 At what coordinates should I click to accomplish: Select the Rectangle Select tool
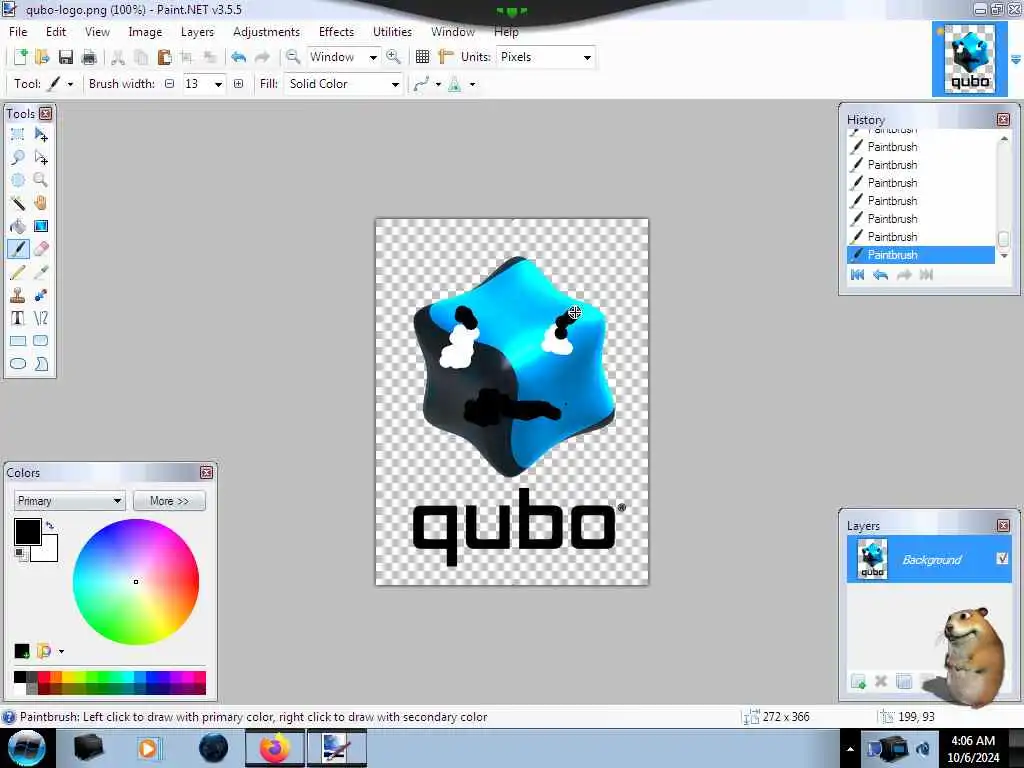point(18,135)
